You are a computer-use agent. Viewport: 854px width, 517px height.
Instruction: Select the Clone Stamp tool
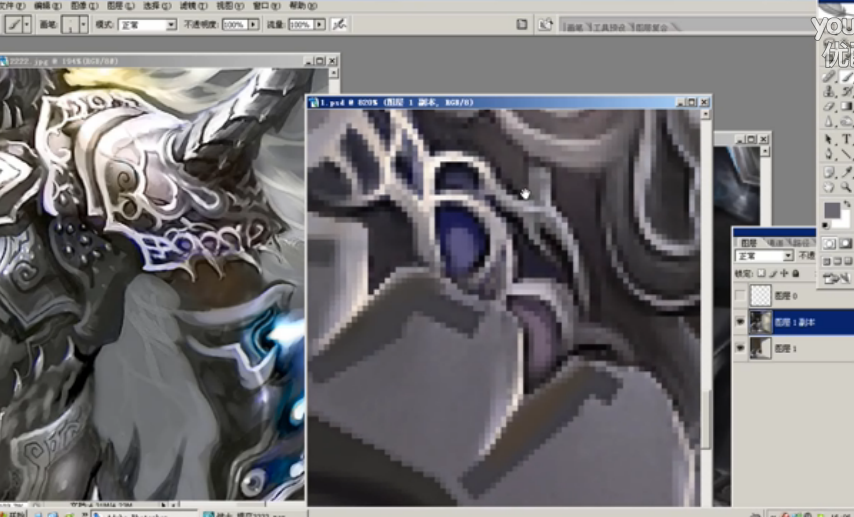coord(828,92)
